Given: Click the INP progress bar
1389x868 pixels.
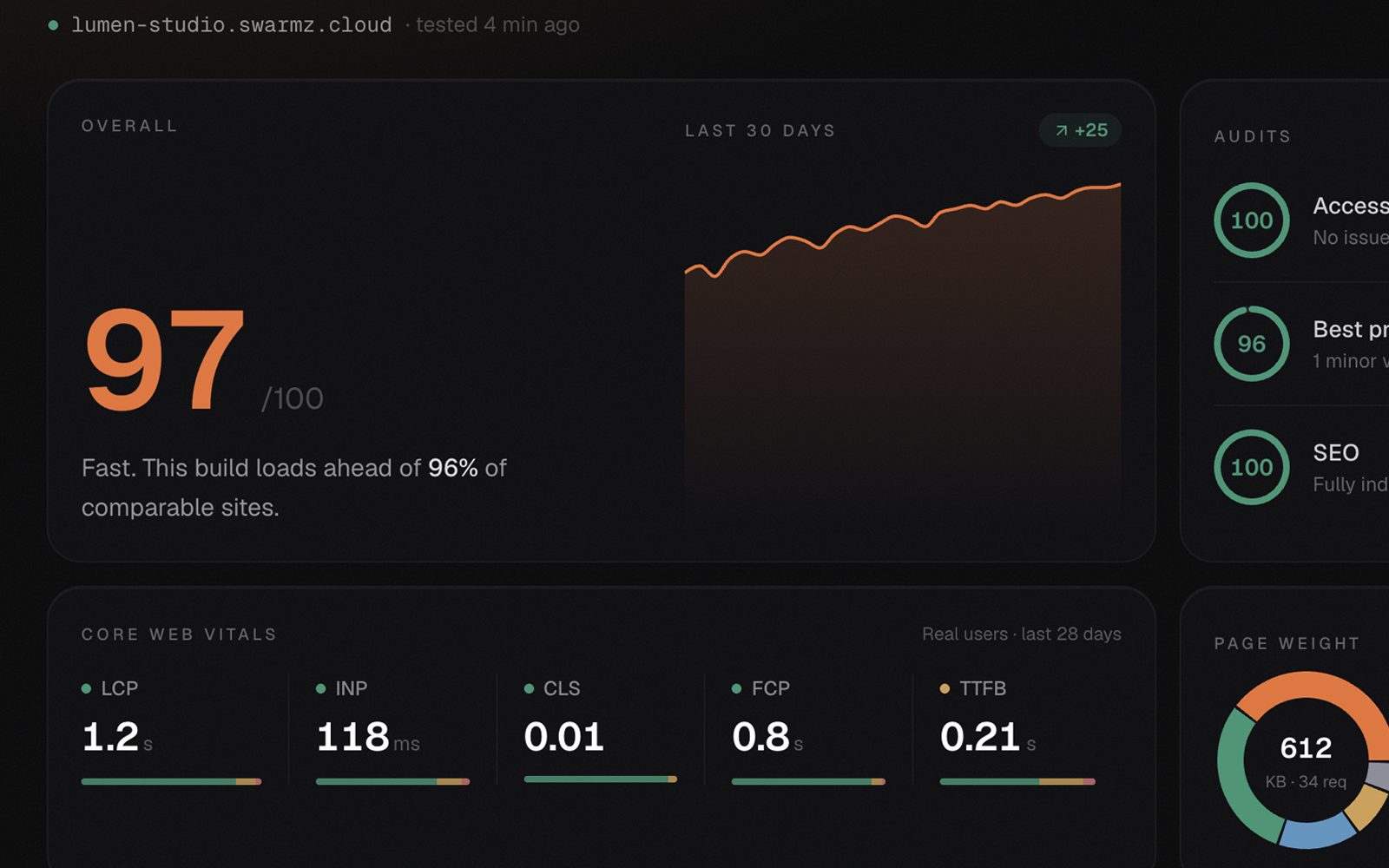Looking at the screenshot, I should (392, 781).
